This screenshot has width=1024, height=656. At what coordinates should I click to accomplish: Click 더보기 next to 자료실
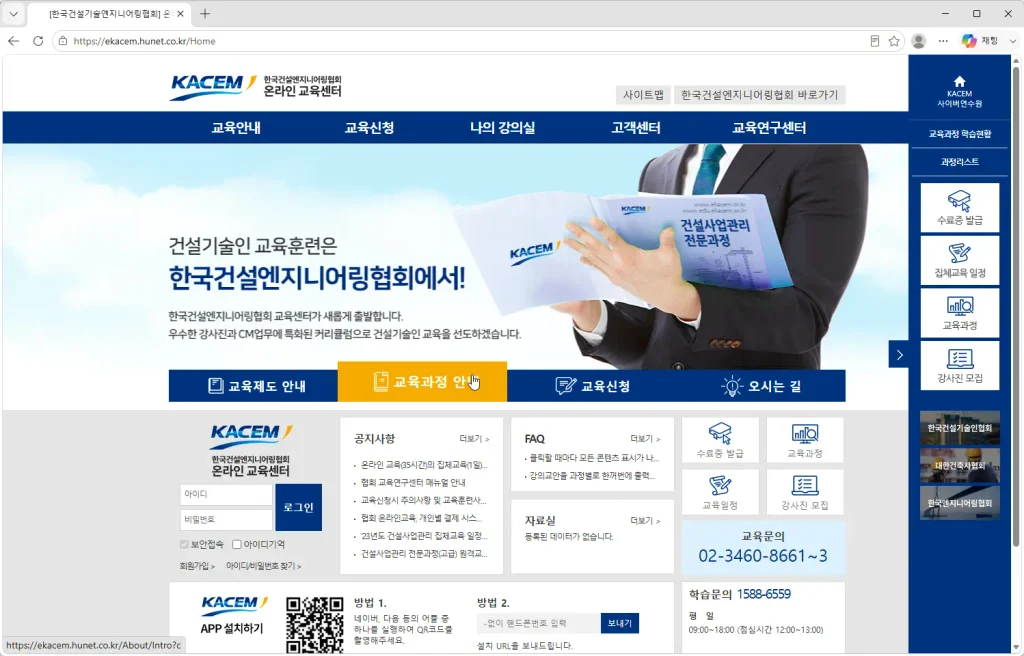645,521
